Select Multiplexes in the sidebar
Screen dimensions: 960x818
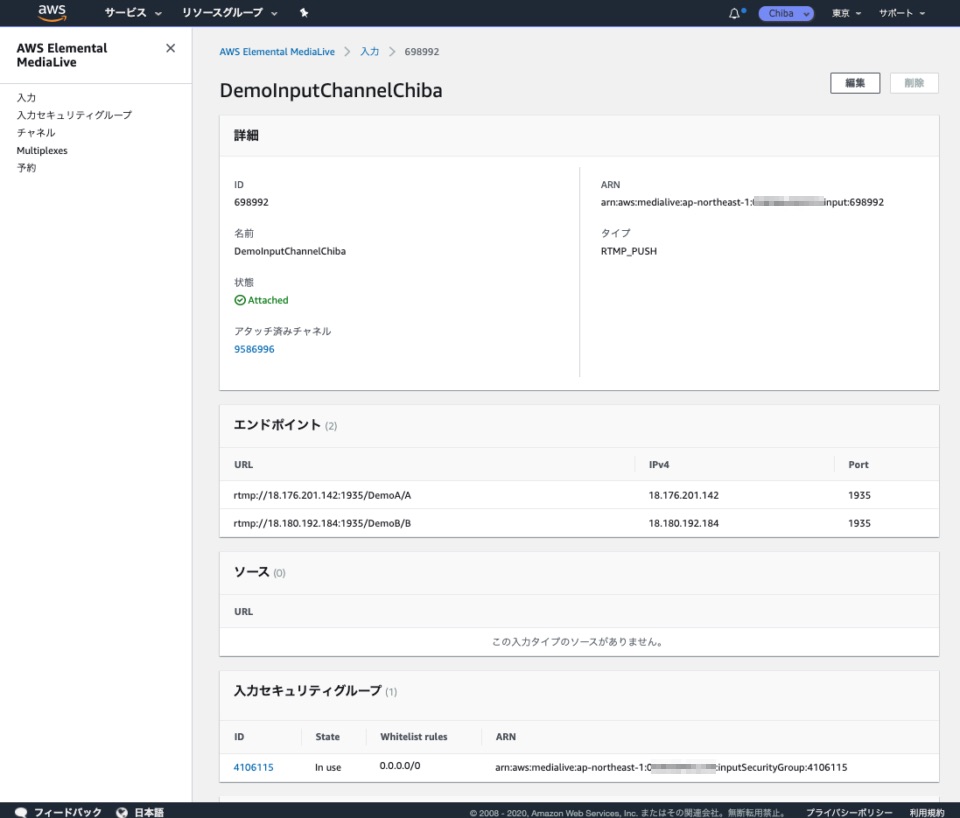pyautogui.click(x=42, y=151)
